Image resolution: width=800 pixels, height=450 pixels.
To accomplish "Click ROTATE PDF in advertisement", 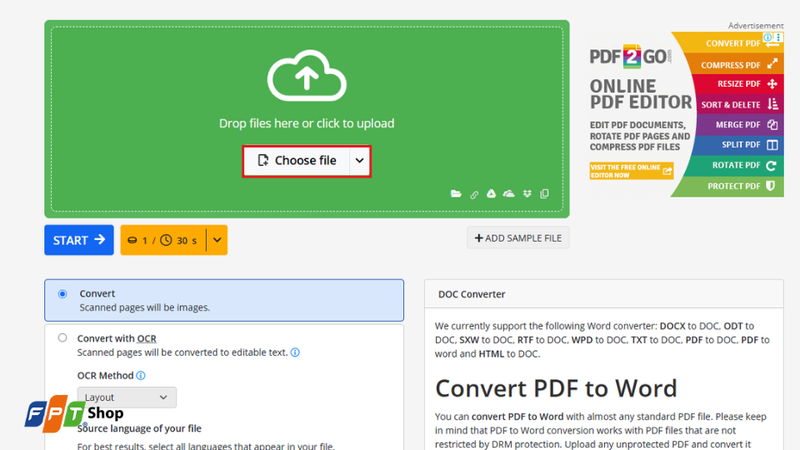I will point(736,165).
